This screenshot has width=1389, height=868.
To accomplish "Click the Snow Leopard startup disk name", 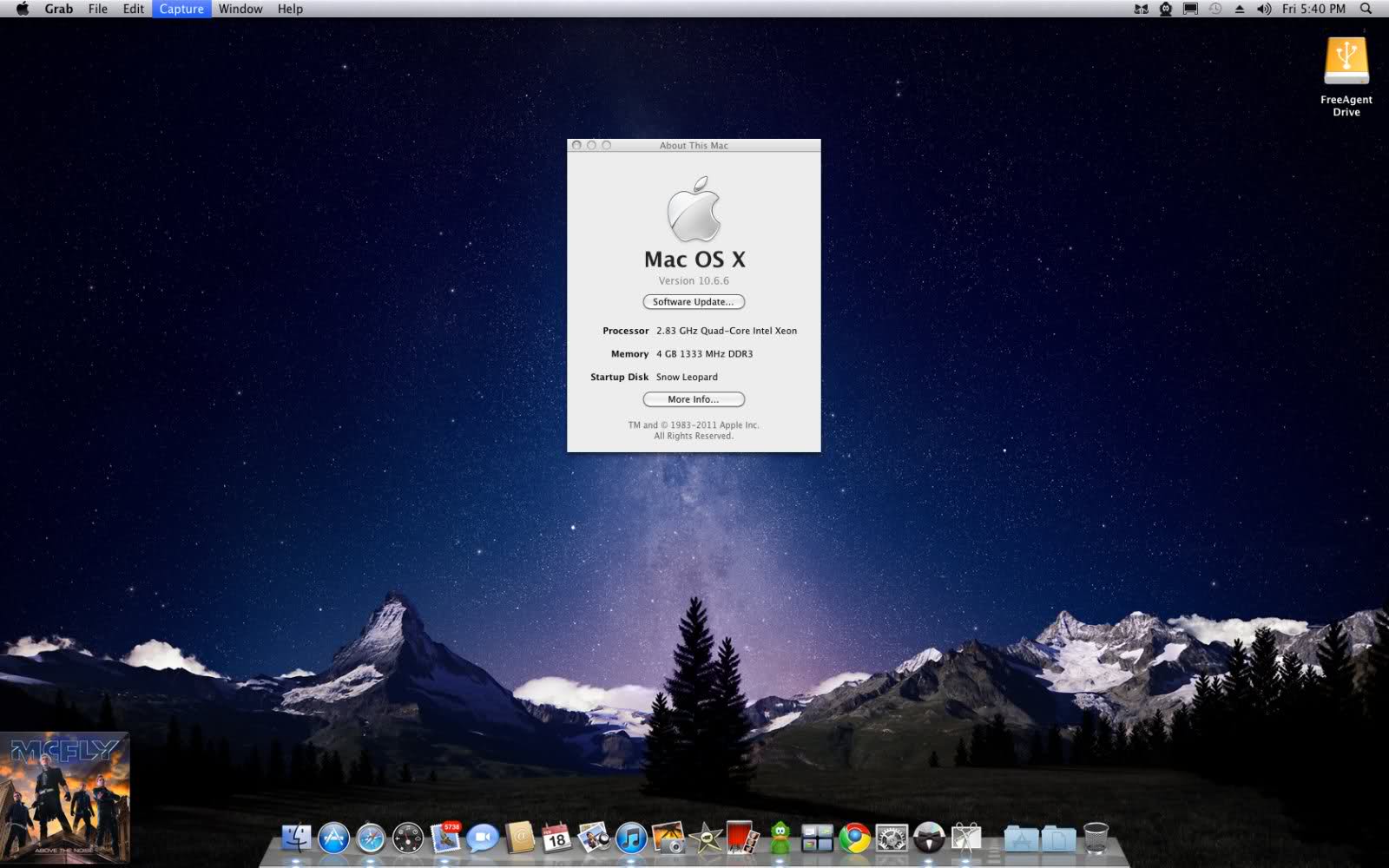I will pyautogui.click(x=687, y=377).
